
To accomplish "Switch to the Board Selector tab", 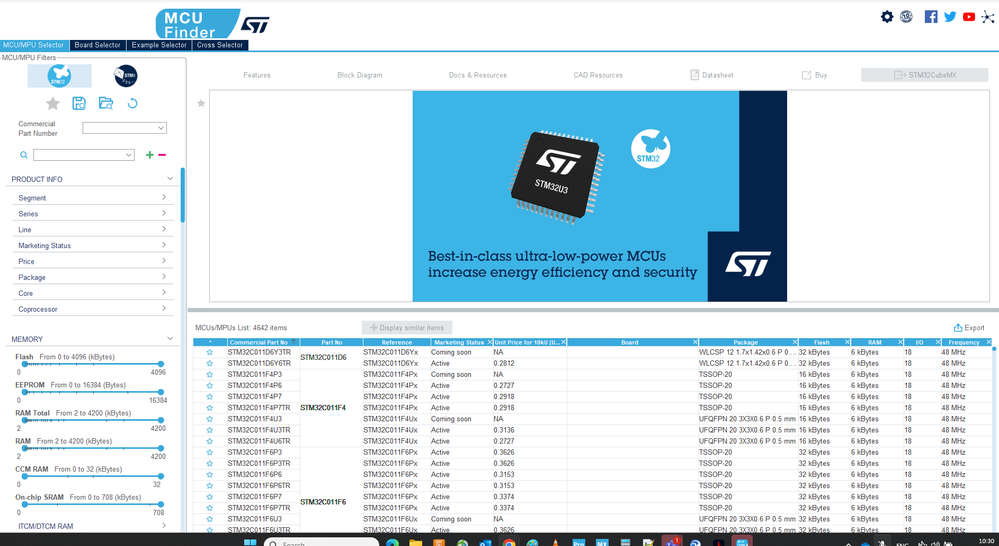I will click(x=97, y=45).
